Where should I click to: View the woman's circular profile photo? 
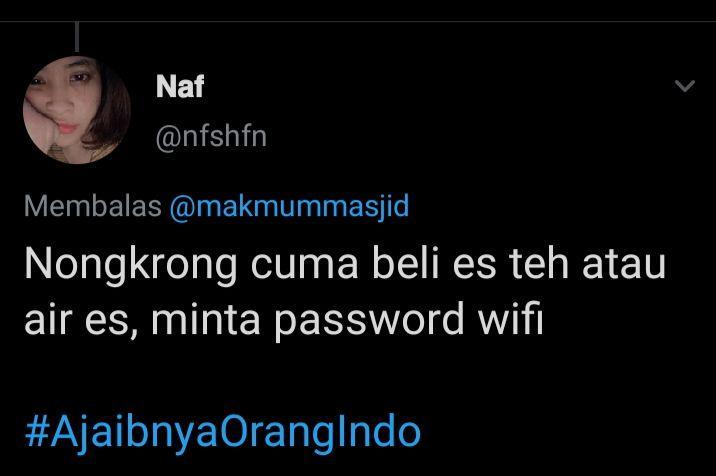point(77,110)
